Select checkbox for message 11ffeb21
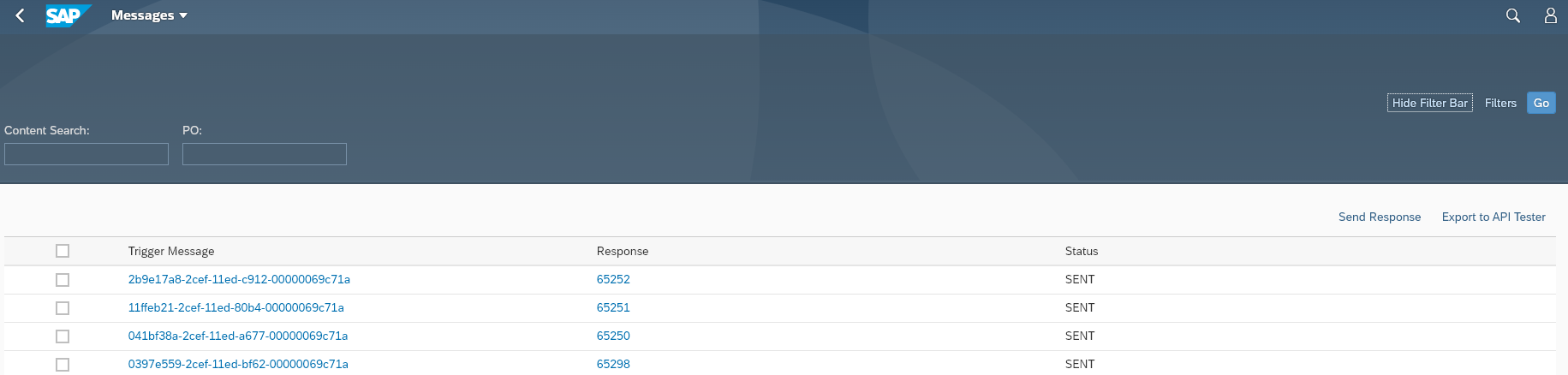Screen dimensions: 1568x375 [x=63, y=308]
